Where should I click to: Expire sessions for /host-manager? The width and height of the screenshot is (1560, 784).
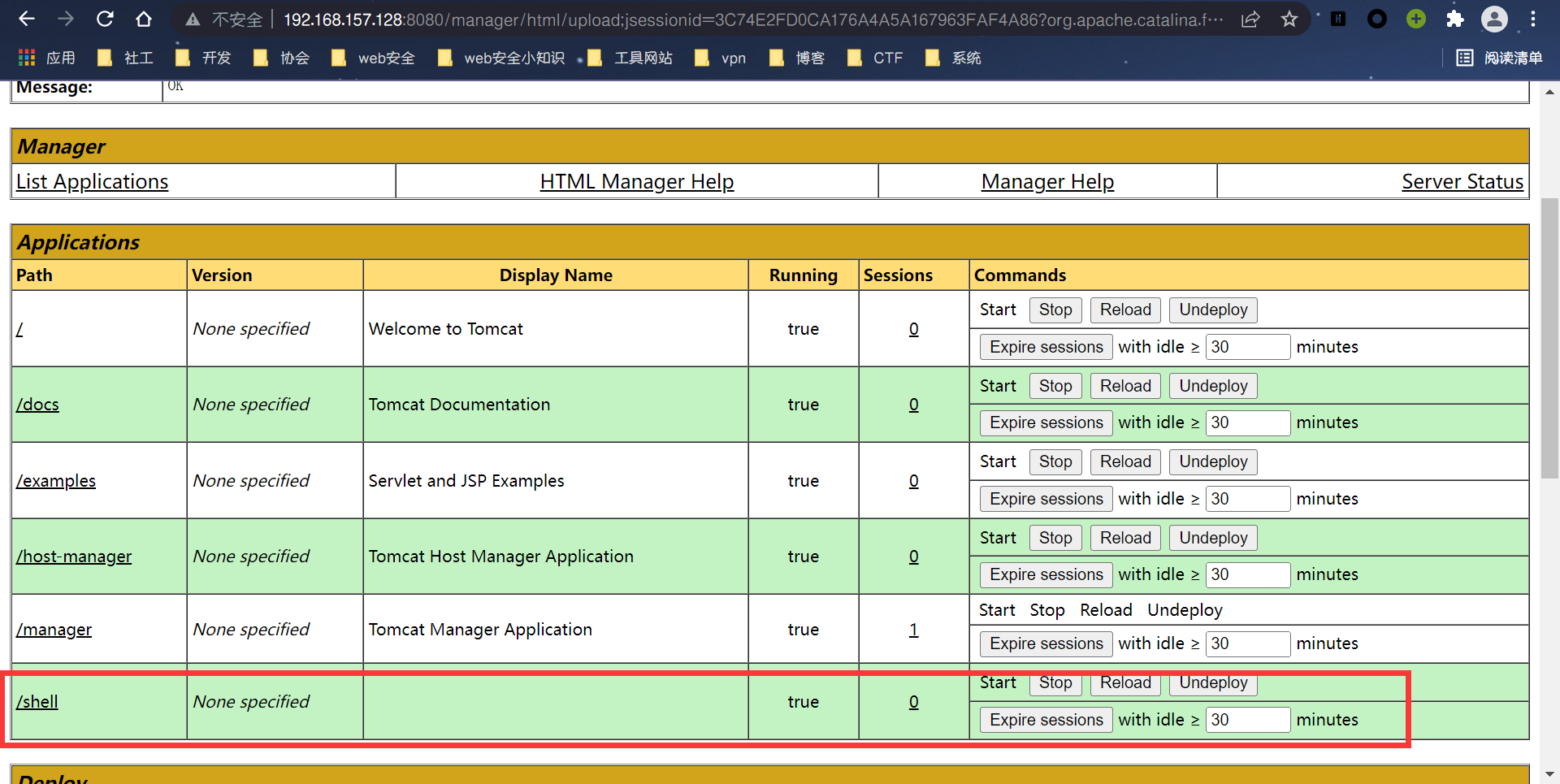[1046, 574]
